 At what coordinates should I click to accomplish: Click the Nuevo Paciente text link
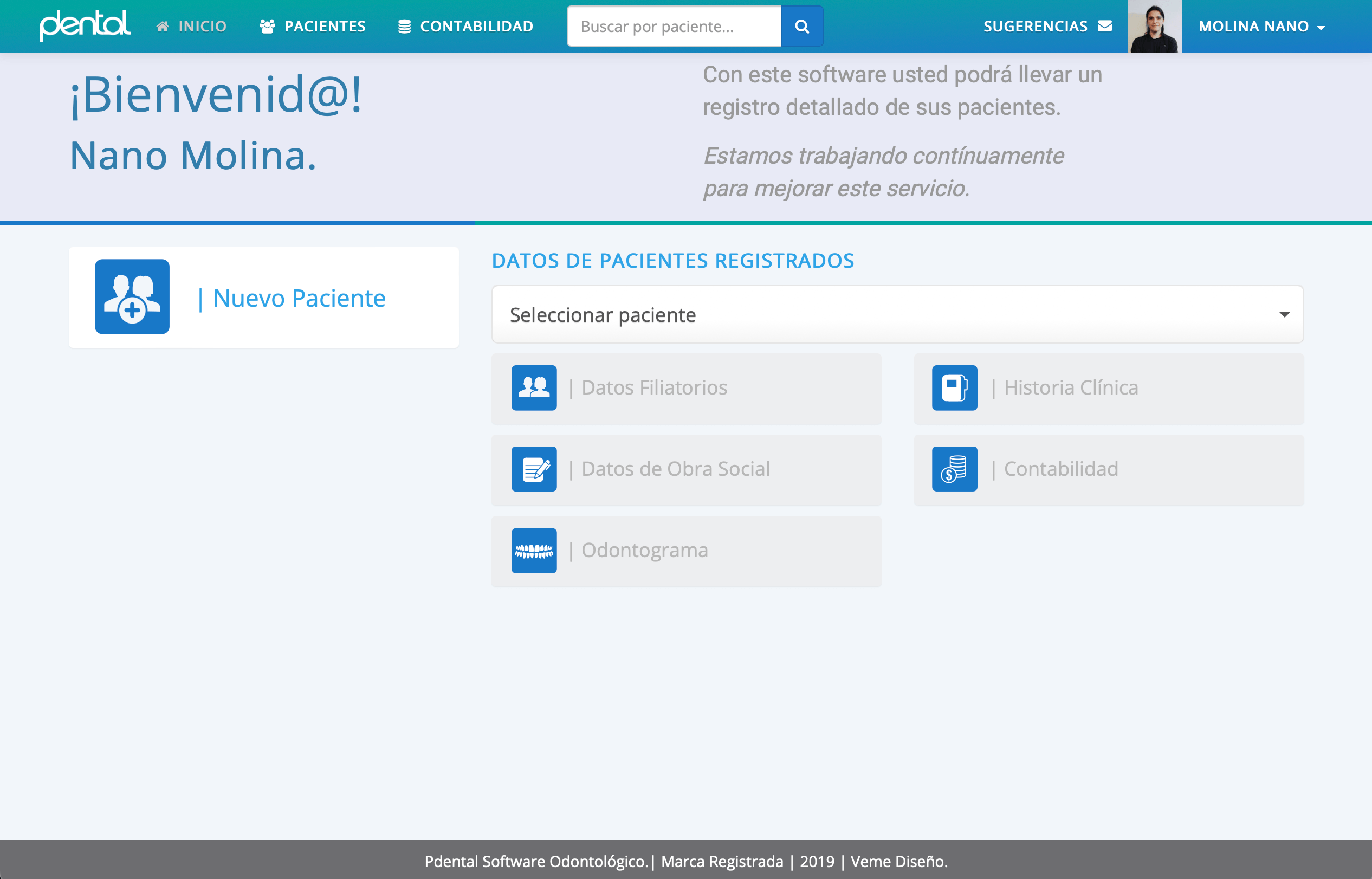pyautogui.click(x=299, y=299)
